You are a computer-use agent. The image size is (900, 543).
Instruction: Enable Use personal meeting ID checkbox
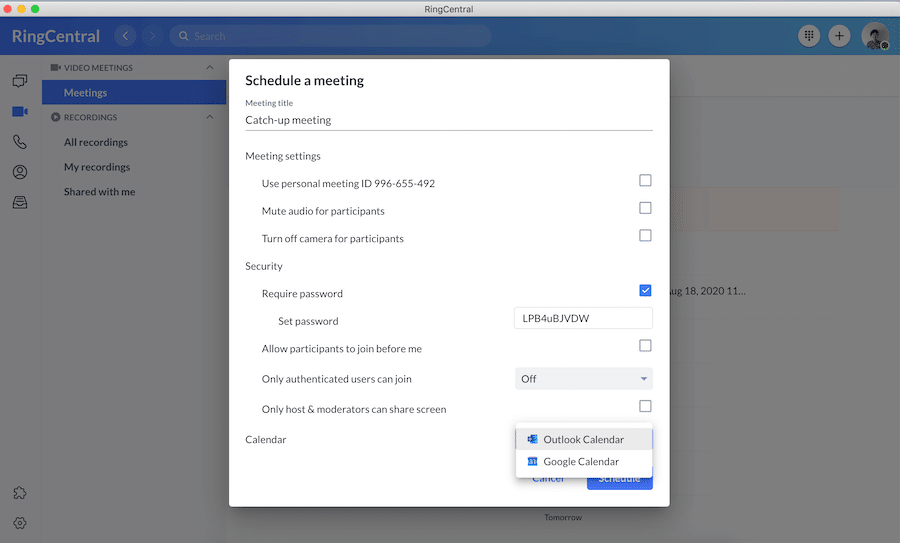(645, 181)
